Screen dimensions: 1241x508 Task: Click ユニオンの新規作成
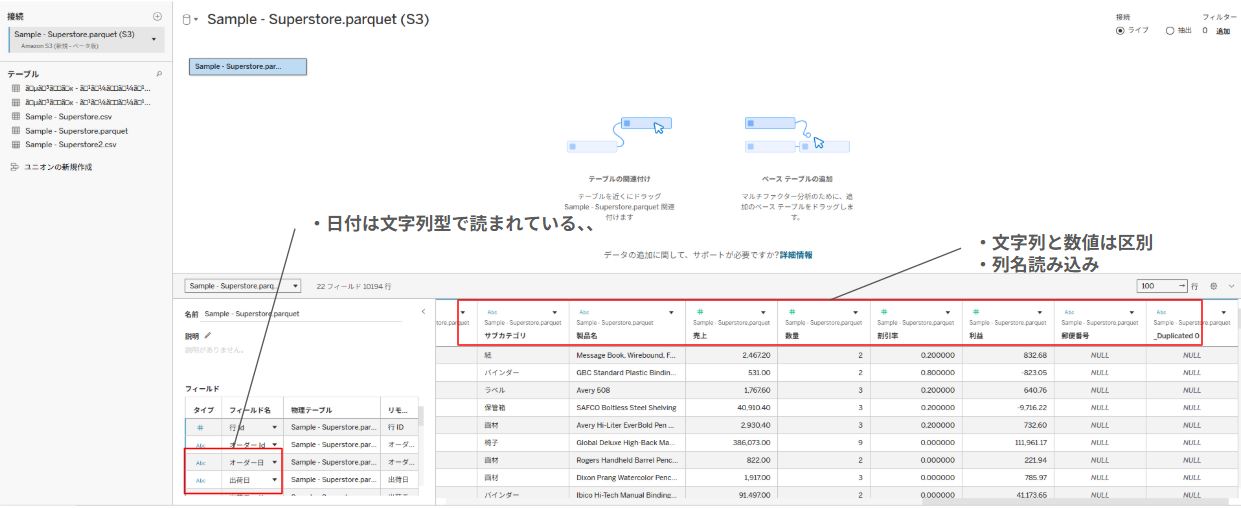tap(58, 167)
